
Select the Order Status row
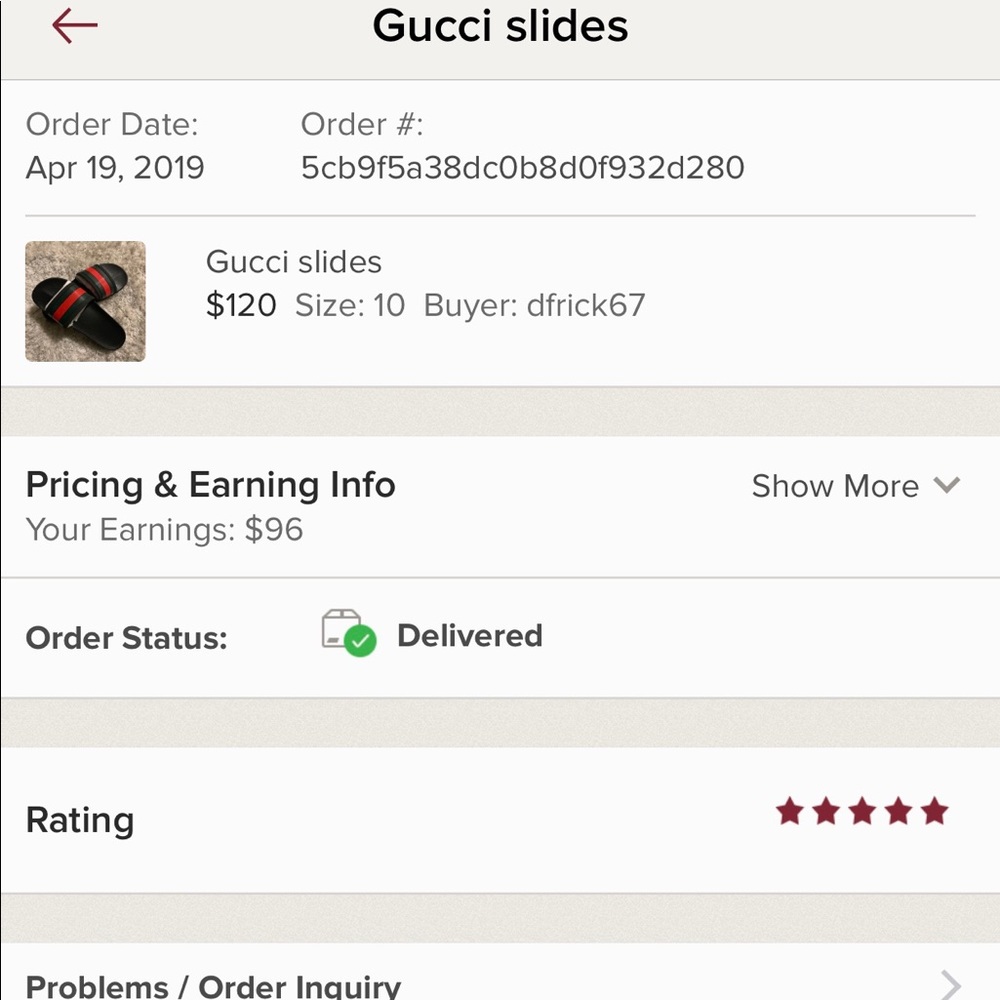pyautogui.click(x=127, y=637)
